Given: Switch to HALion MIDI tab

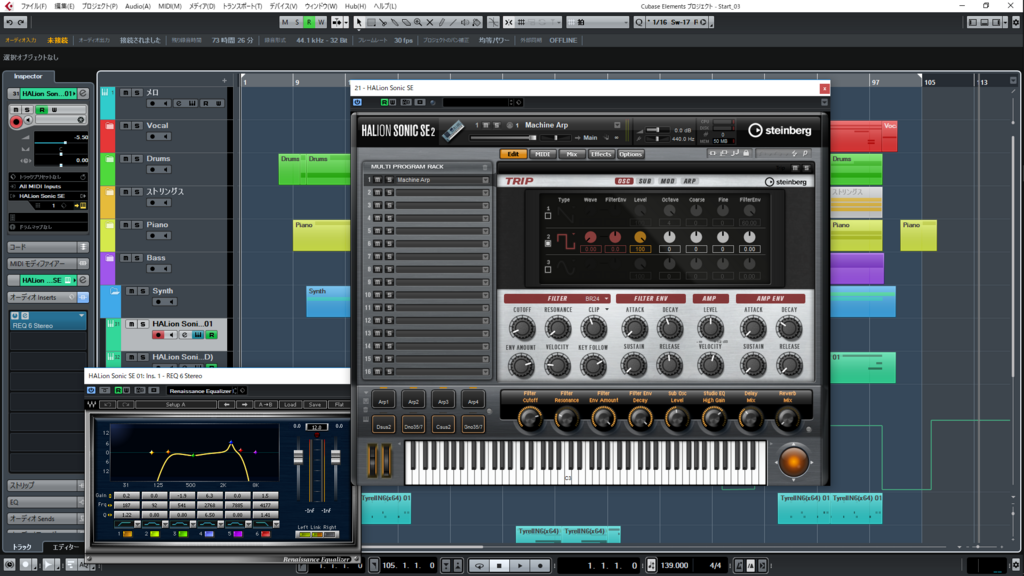Looking at the screenshot, I should (543, 154).
